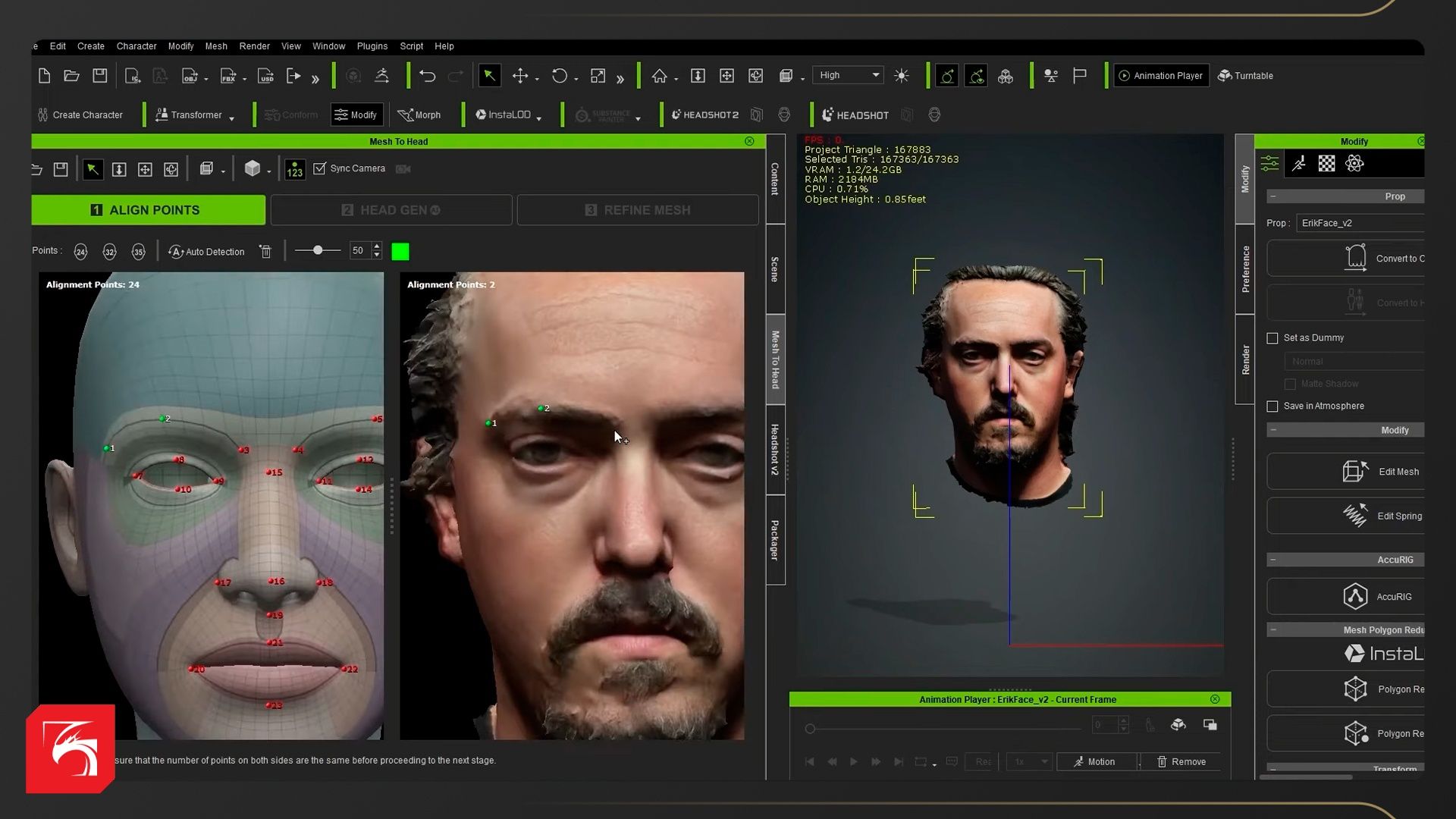Viewport: 1456px width, 819px height.
Task: Click the Undo arrow in the toolbar
Action: pos(427,76)
